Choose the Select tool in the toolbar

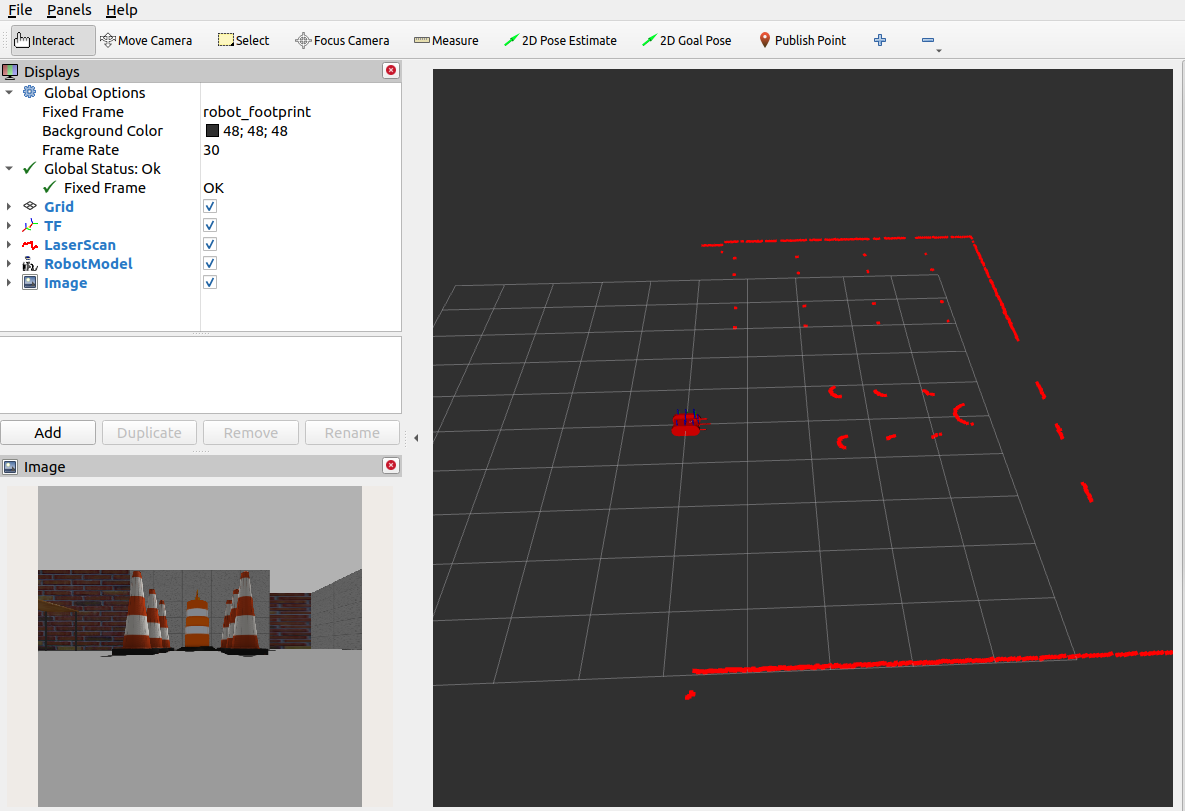[x=243, y=40]
